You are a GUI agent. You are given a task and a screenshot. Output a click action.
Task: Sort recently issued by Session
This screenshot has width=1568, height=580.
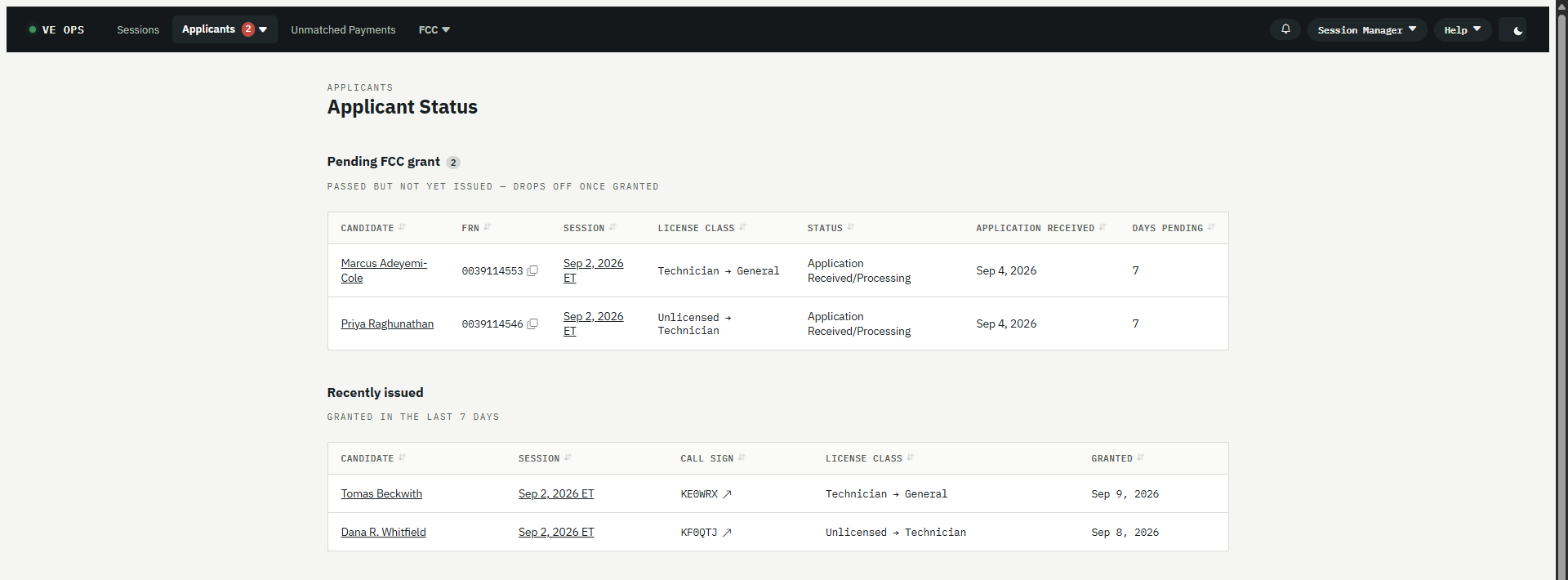545,458
